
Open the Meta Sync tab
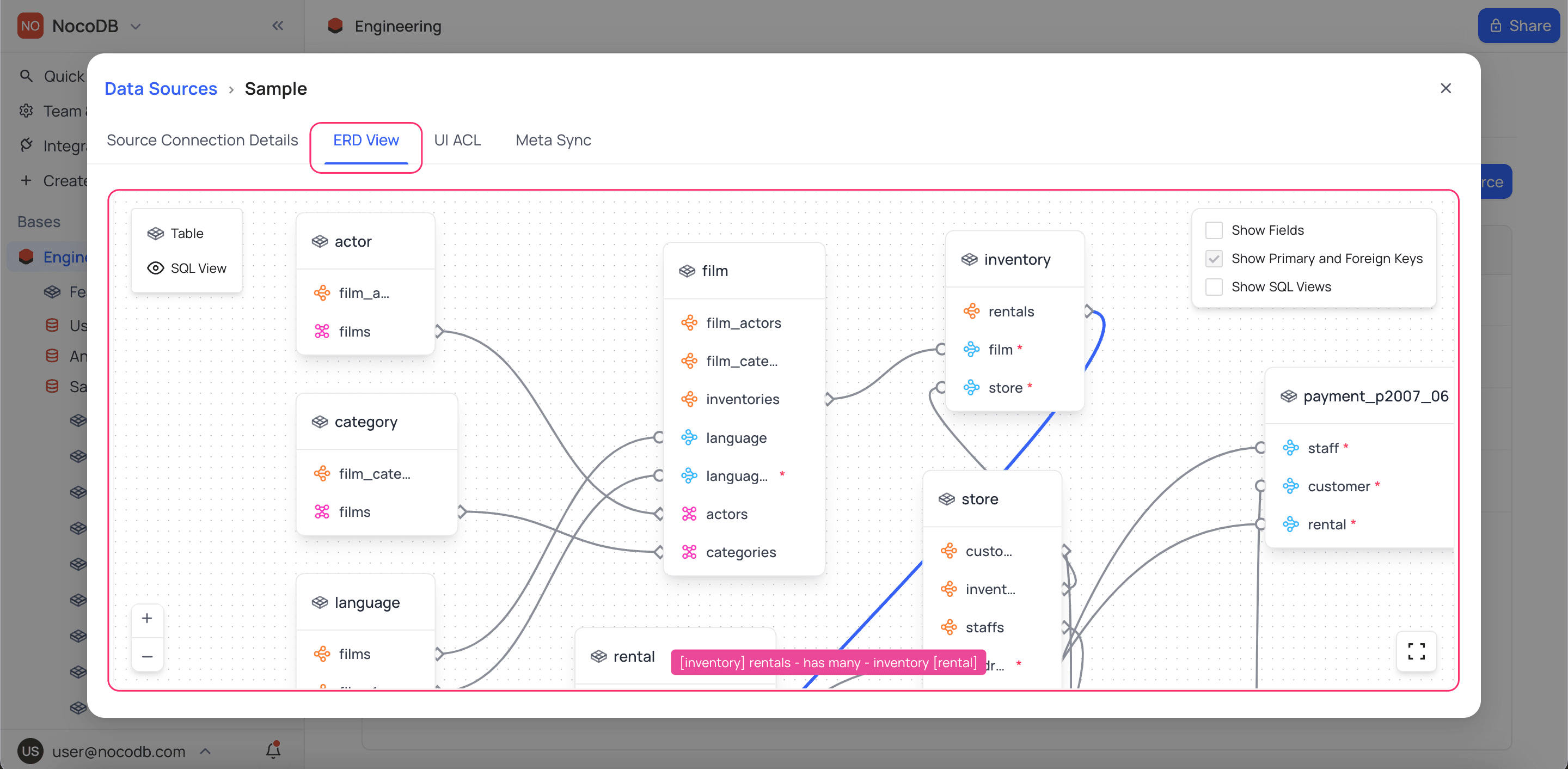coord(553,140)
